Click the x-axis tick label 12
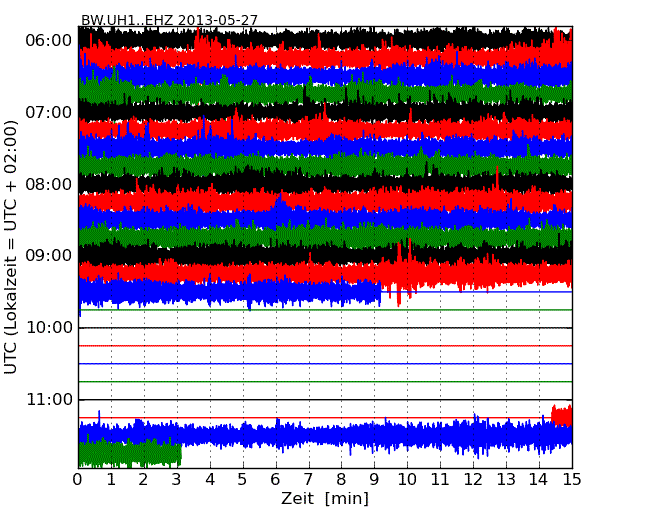This screenshot has width=650, height=520. click(473, 479)
